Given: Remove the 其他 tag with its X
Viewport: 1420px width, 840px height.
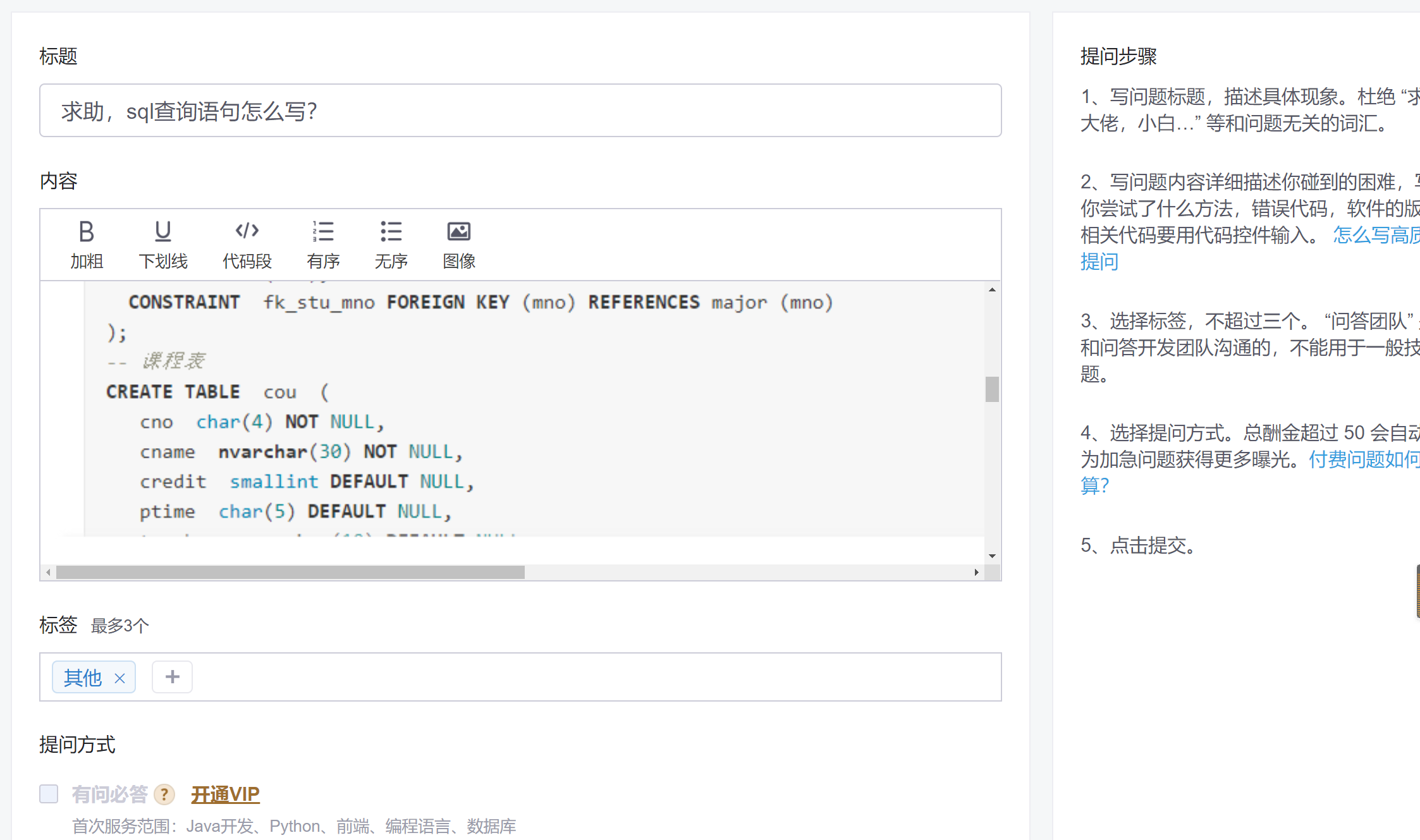Looking at the screenshot, I should pyautogui.click(x=119, y=678).
